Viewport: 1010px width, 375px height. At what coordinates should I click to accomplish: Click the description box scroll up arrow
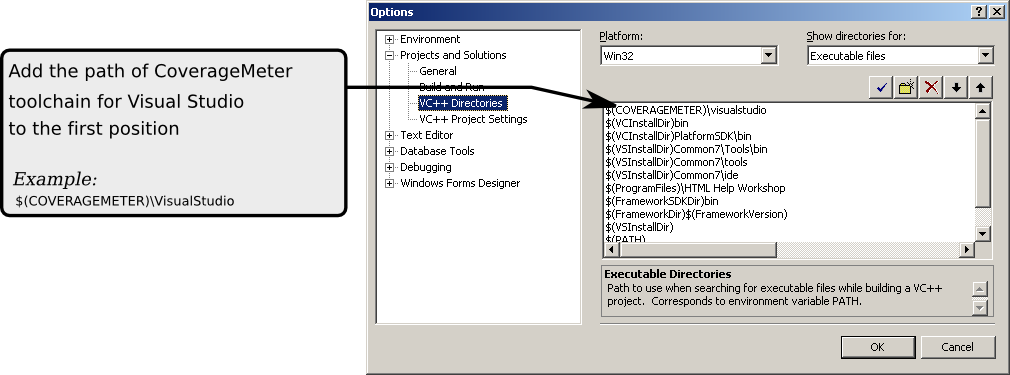pyautogui.click(x=979, y=289)
